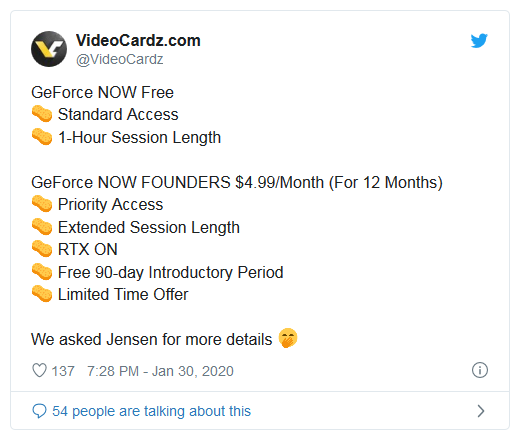Click the emoji beside Limited Time Offer
Screen dimensions: 519x441
[42, 294]
